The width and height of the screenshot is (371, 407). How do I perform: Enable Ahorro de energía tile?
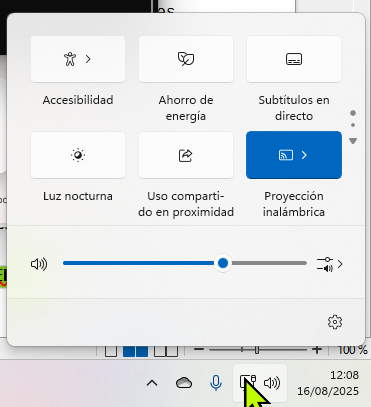186,59
